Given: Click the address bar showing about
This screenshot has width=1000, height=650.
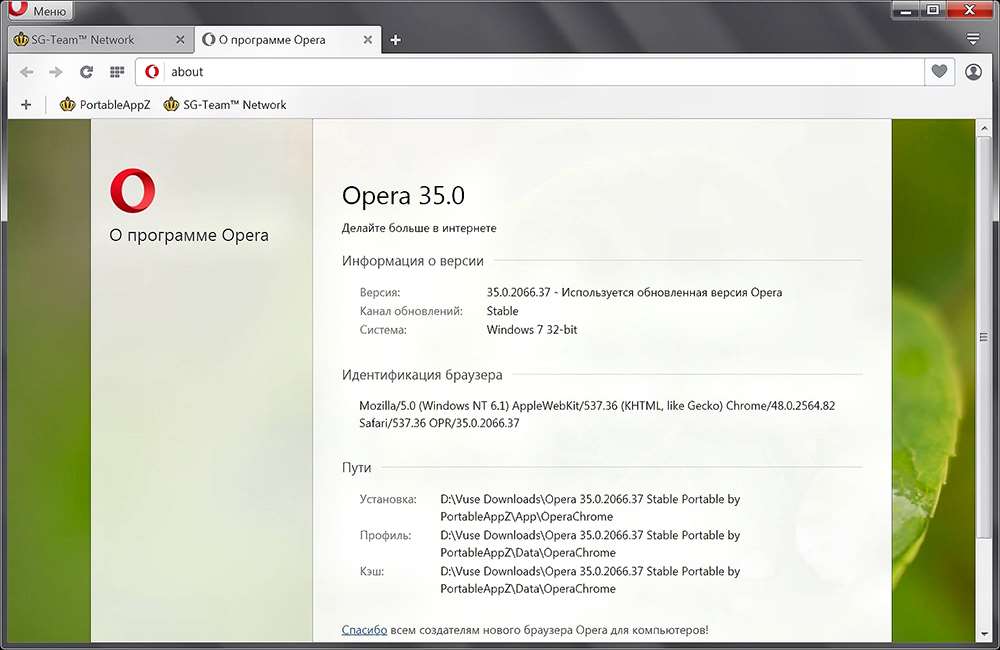Looking at the screenshot, I should pyautogui.click(x=540, y=72).
